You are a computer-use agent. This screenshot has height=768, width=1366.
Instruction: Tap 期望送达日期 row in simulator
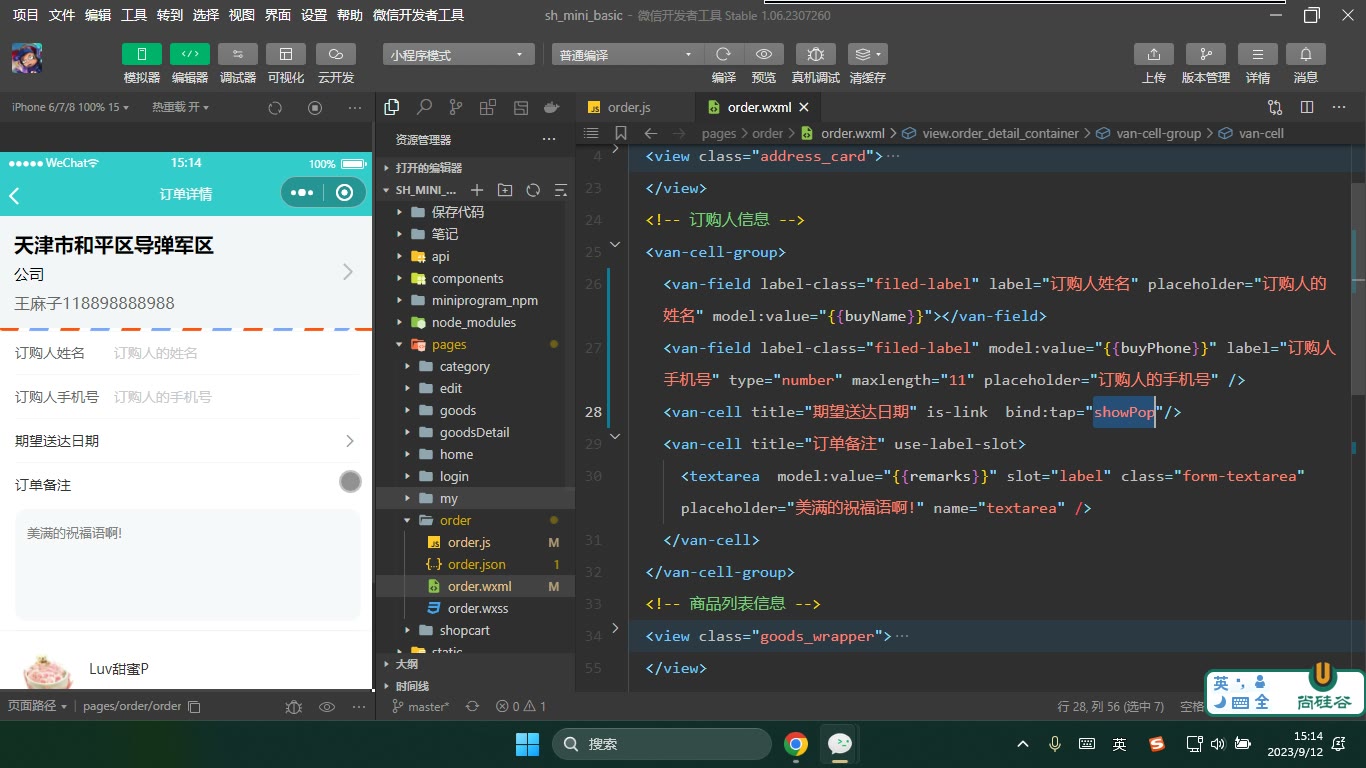tap(186, 441)
